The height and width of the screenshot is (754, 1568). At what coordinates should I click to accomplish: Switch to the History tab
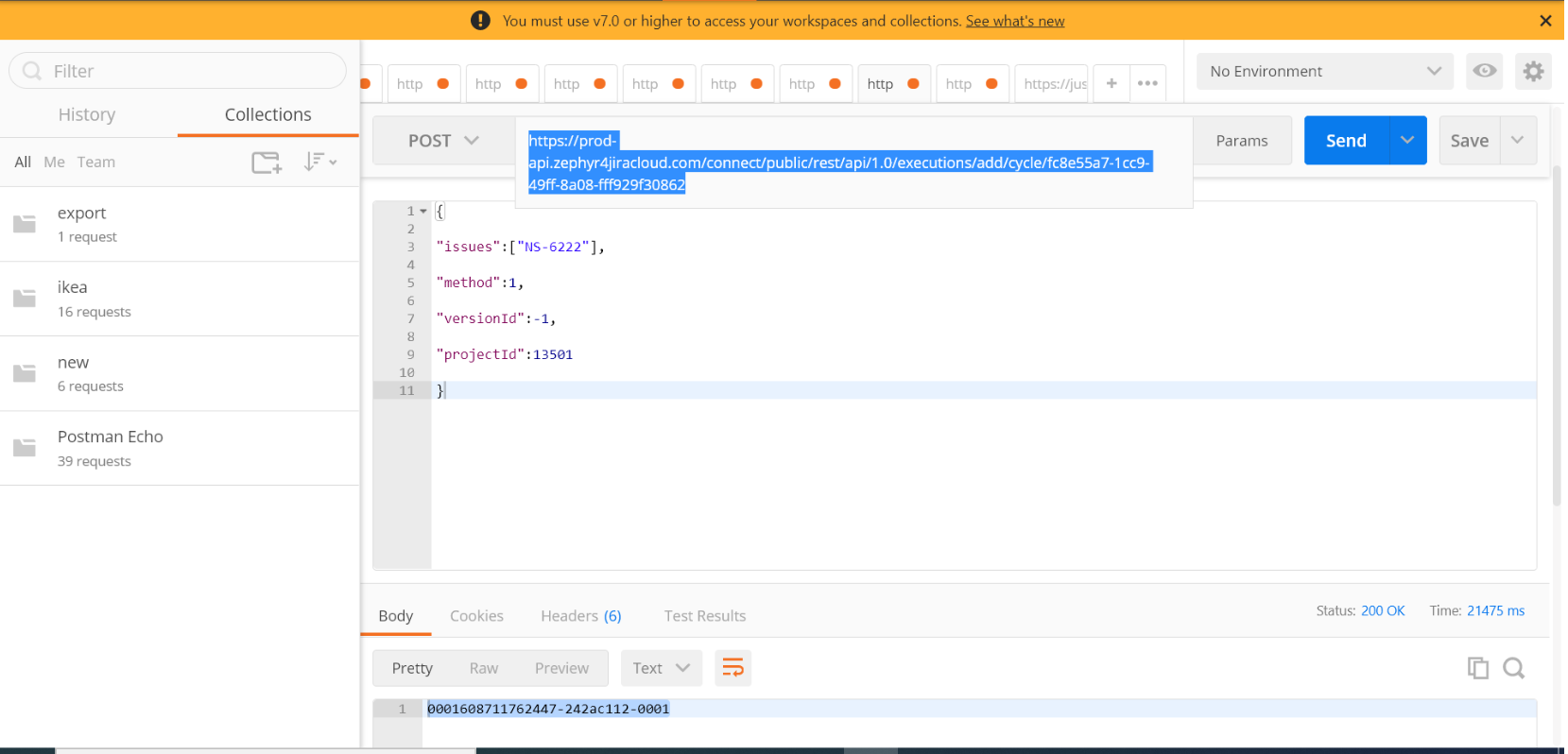coord(87,114)
